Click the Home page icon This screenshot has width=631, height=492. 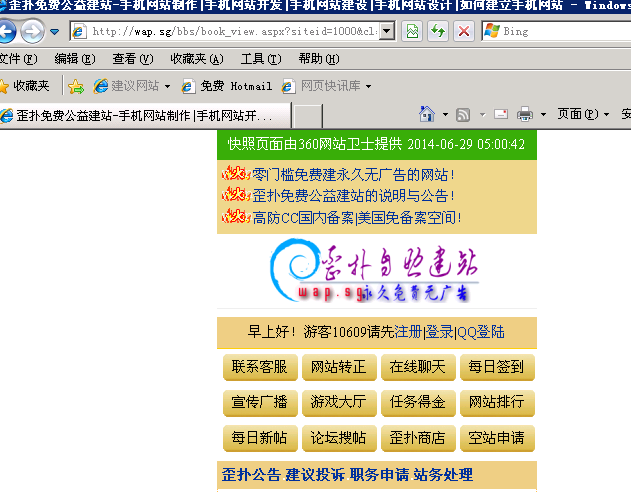(x=427, y=114)
